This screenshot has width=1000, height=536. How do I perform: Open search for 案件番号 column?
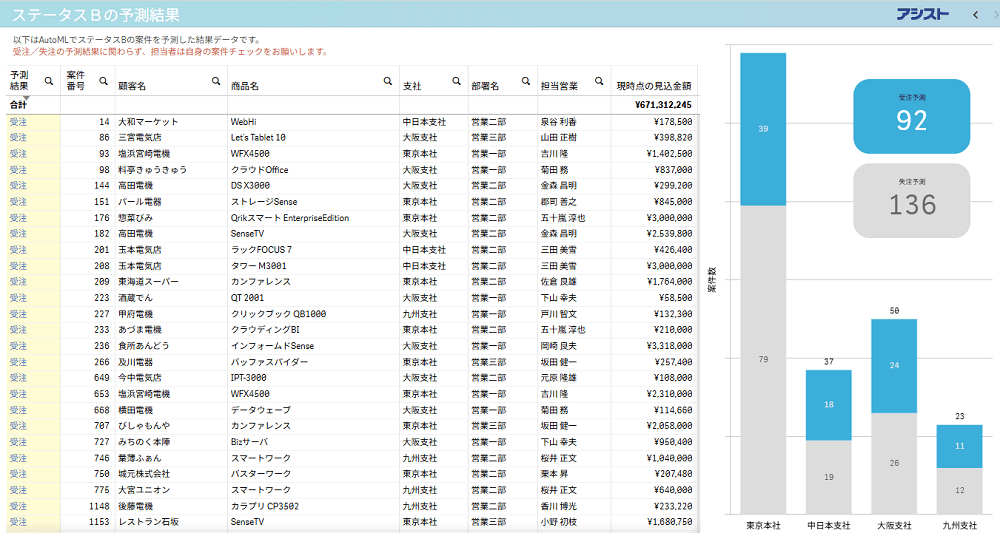103,81
